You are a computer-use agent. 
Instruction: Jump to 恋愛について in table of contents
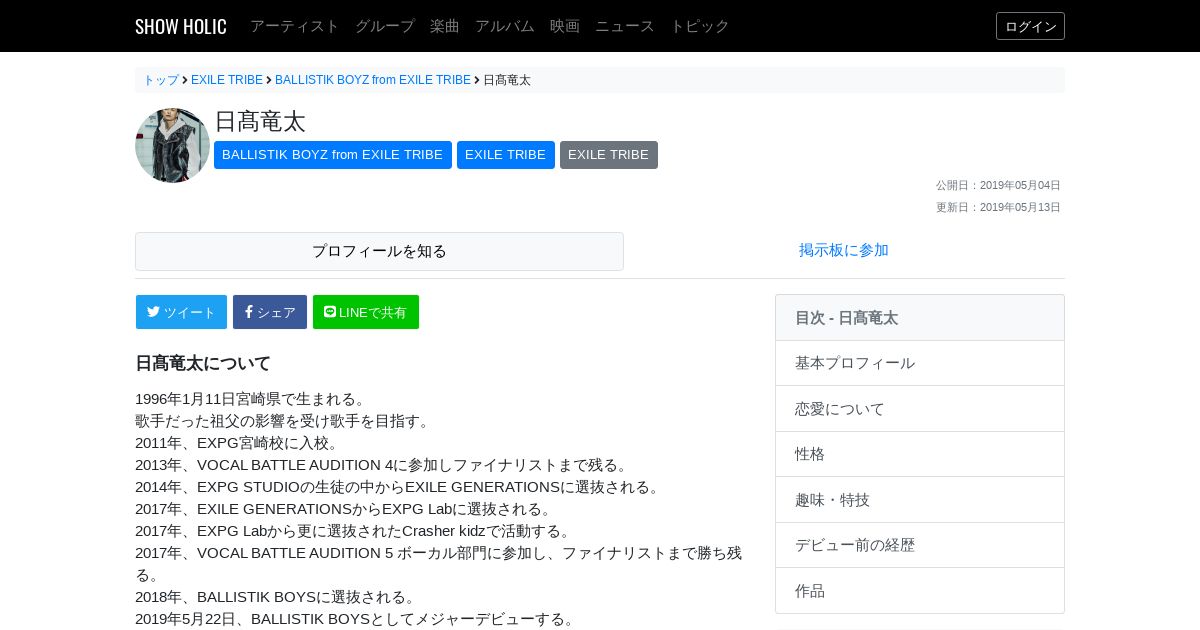pos(920,409)
